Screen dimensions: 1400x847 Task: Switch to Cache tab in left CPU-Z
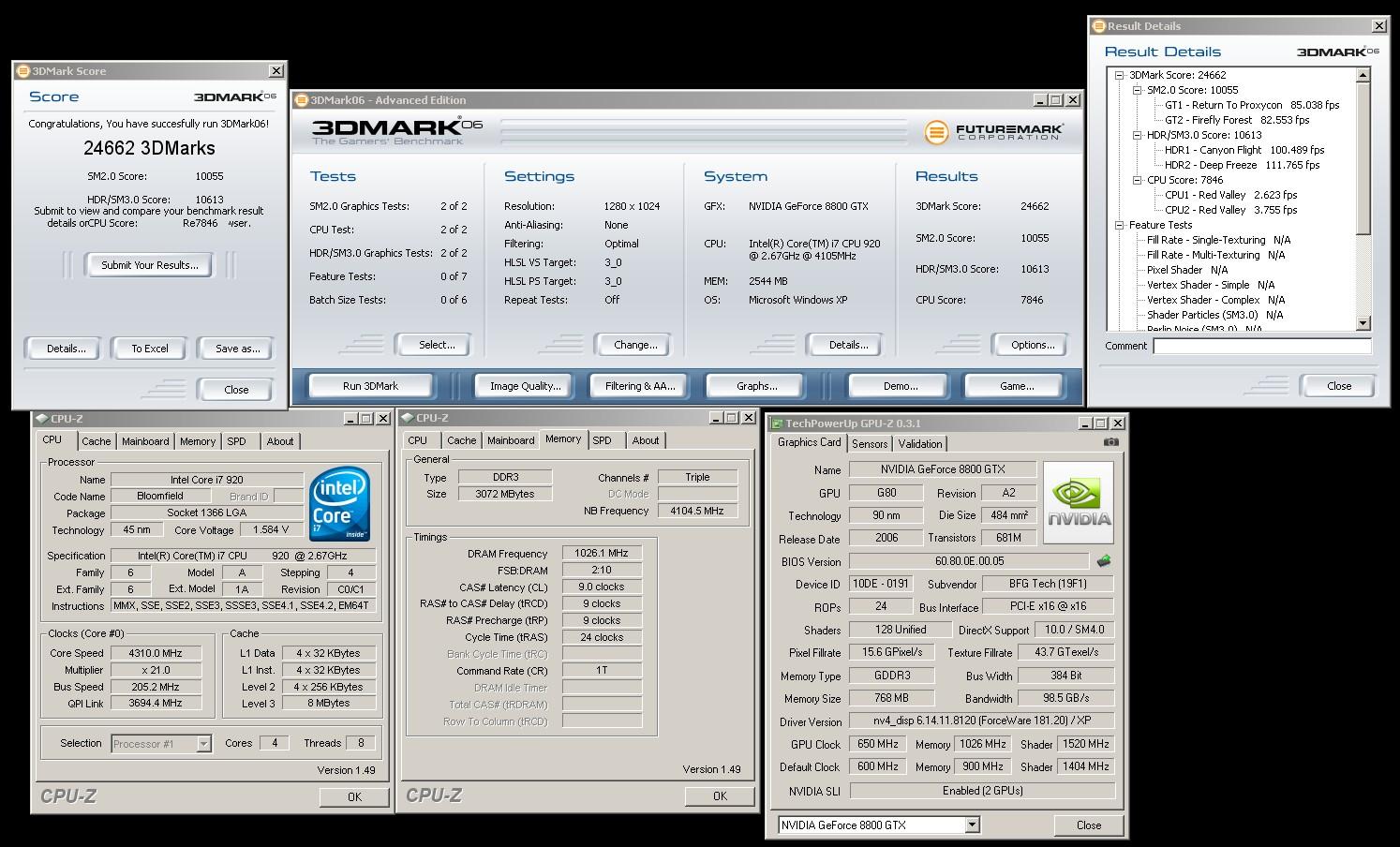pyautogui.click(x=96, y=441)
